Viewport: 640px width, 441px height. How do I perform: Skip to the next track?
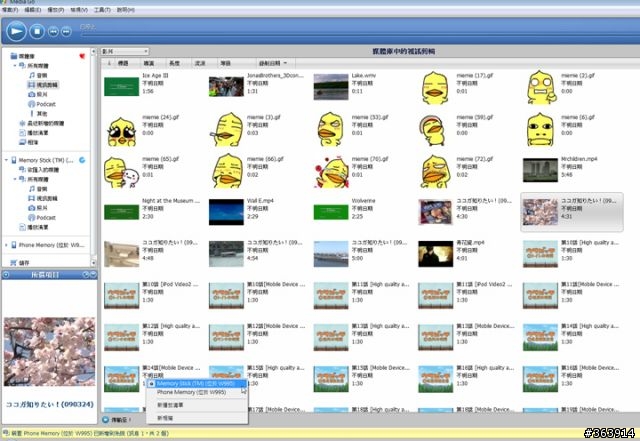click(66, 31)
